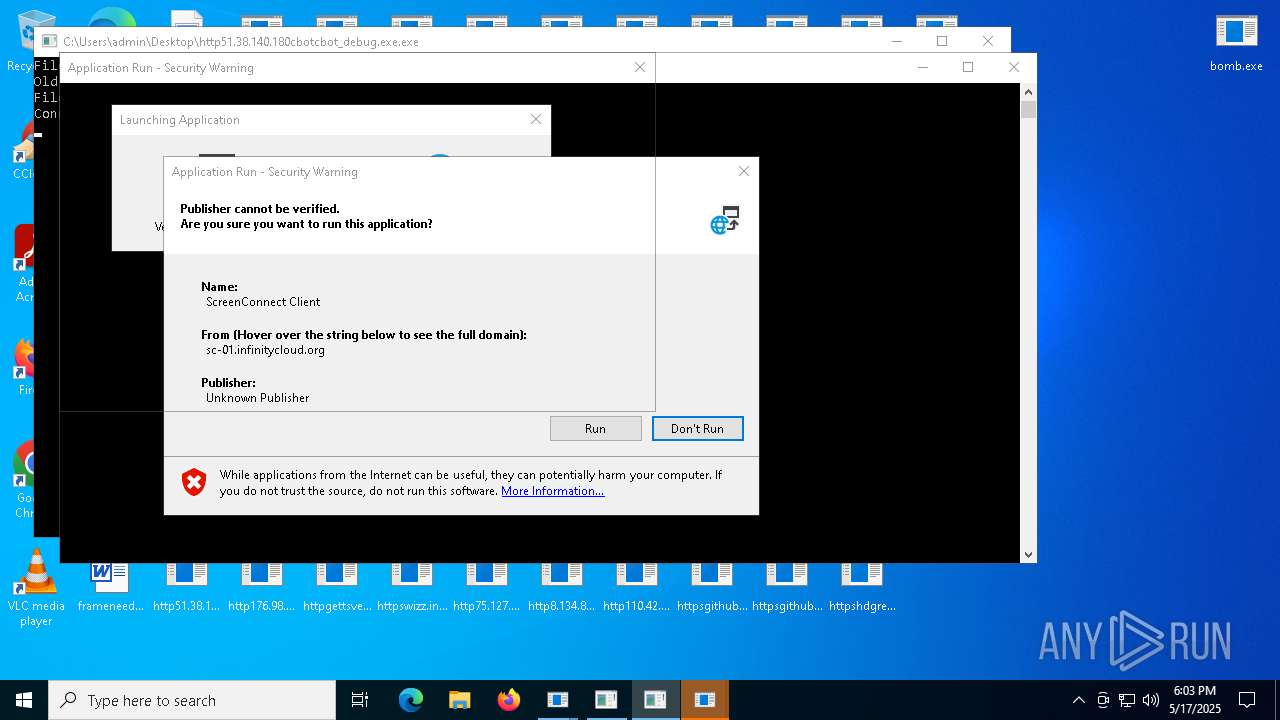Select the VLC media player shortcut
This screenshot has width=1280, height=720.
36,588
